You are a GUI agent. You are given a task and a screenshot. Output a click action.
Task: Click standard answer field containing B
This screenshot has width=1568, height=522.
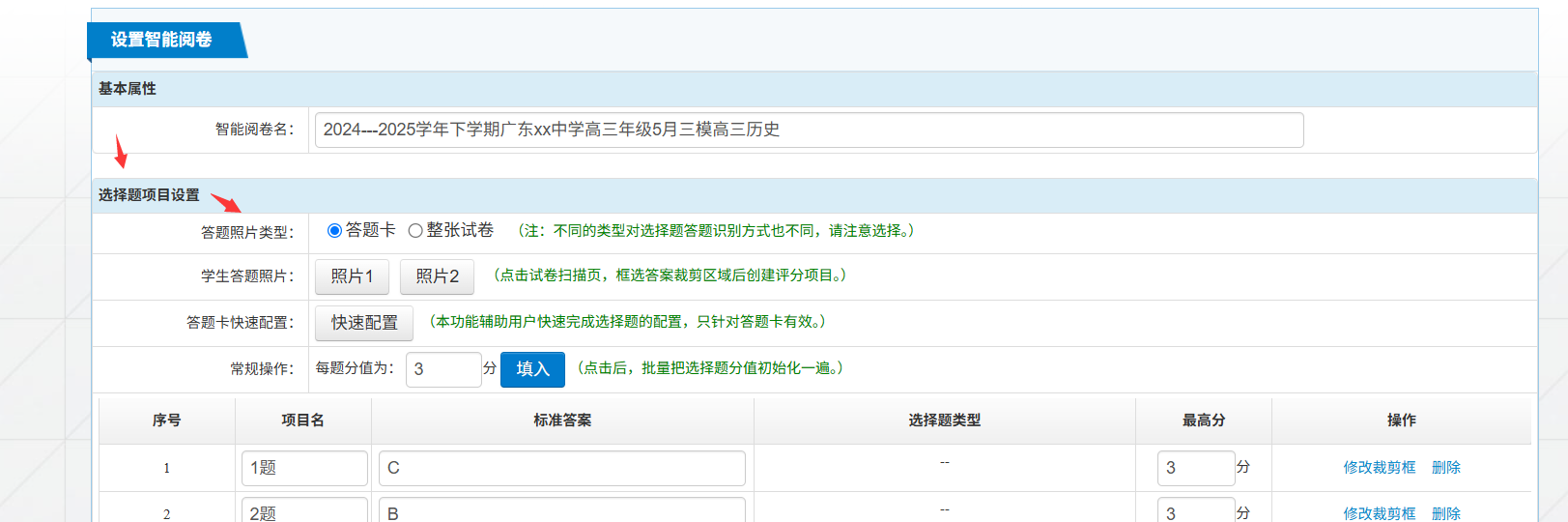(x=561, y=511)
